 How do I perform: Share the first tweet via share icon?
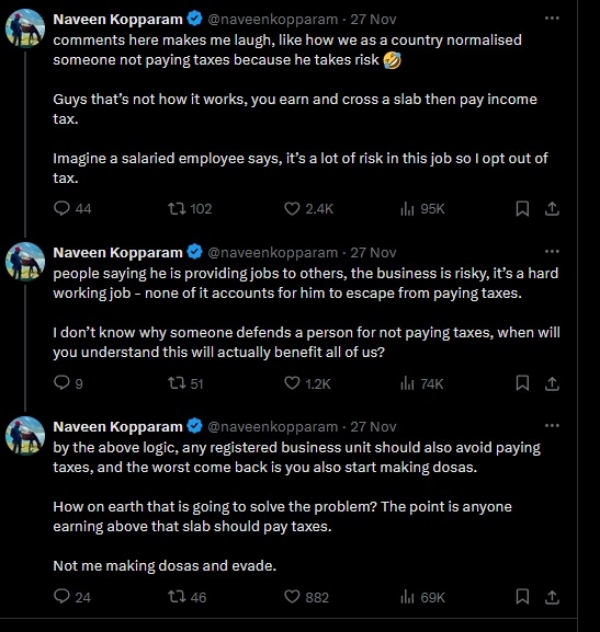point(551,208)
